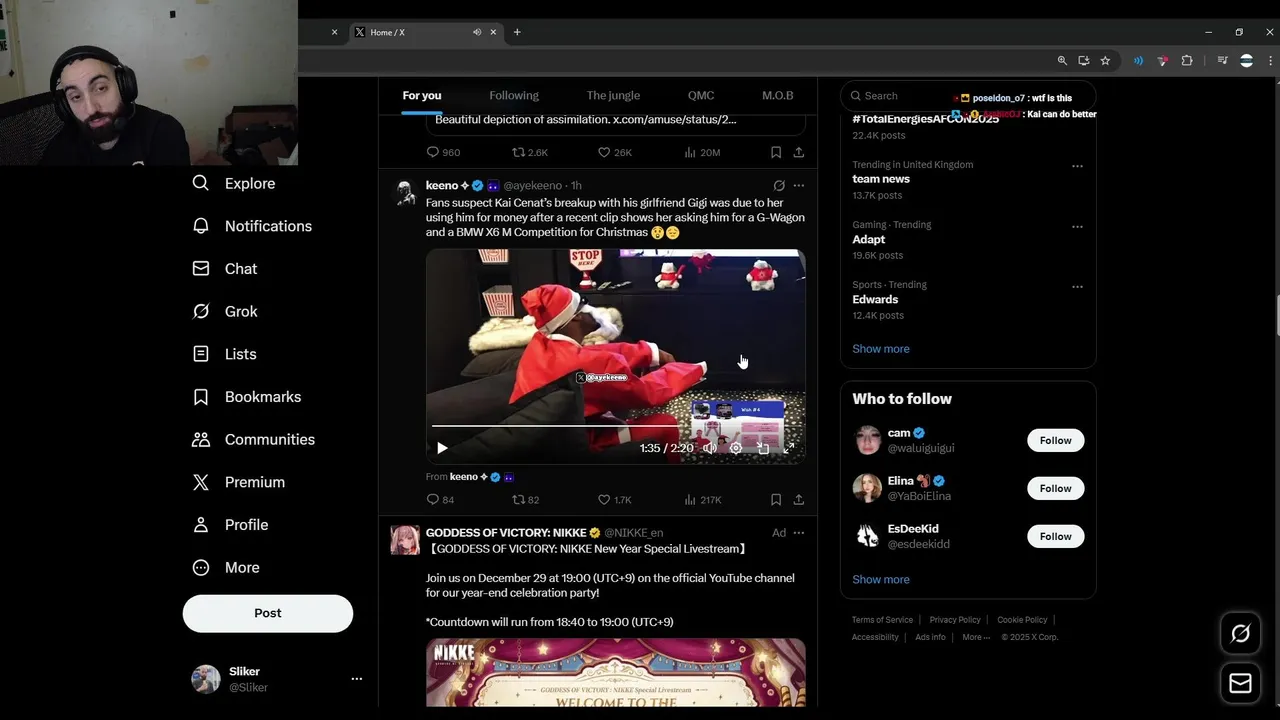Open Chrome three-dot menu
Screen dimensions: 1280x720
pos(1270,61)
